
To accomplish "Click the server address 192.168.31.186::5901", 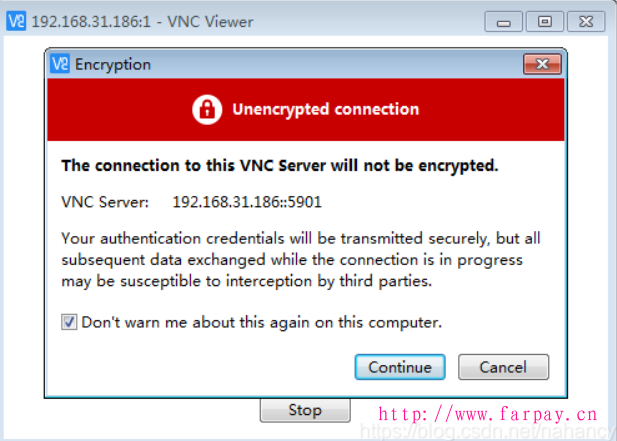I will point(247,202).
